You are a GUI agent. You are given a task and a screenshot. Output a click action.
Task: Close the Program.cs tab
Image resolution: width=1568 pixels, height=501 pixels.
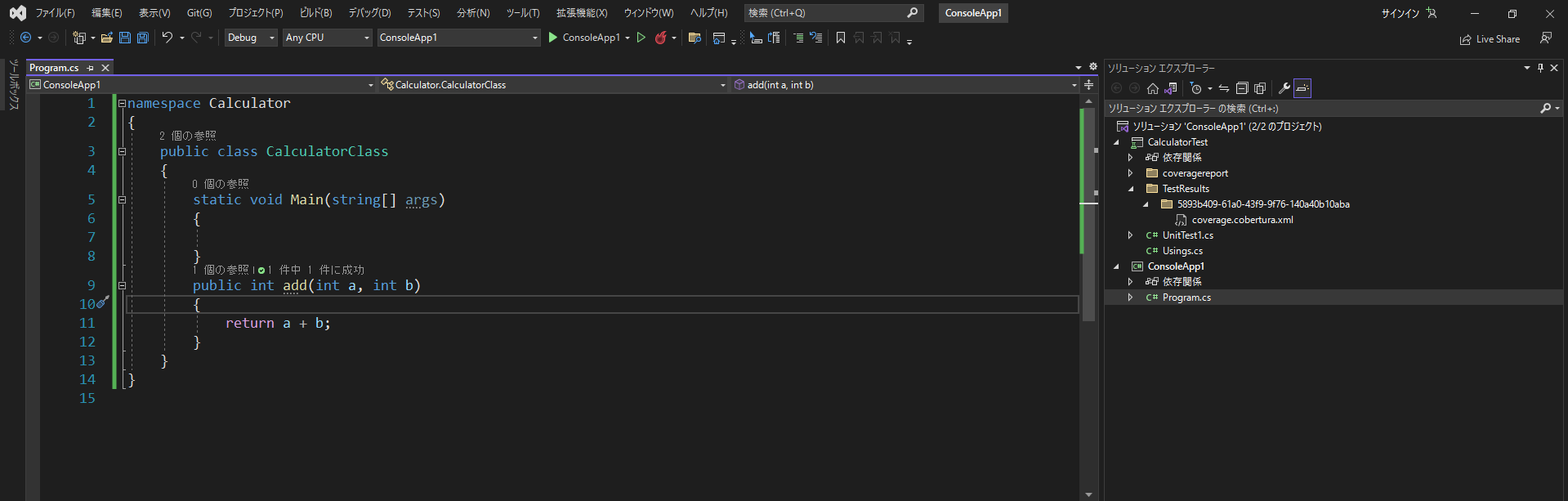[x=105, y=68]
